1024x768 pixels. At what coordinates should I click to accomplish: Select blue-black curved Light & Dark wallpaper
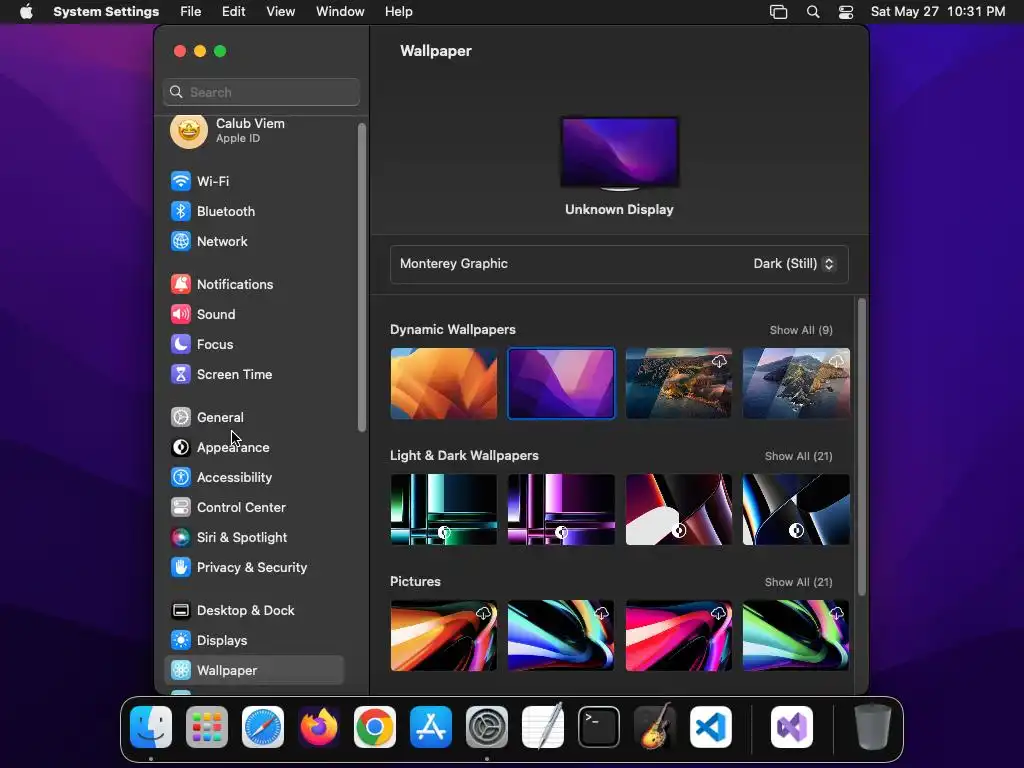click(x=796, y=509)
